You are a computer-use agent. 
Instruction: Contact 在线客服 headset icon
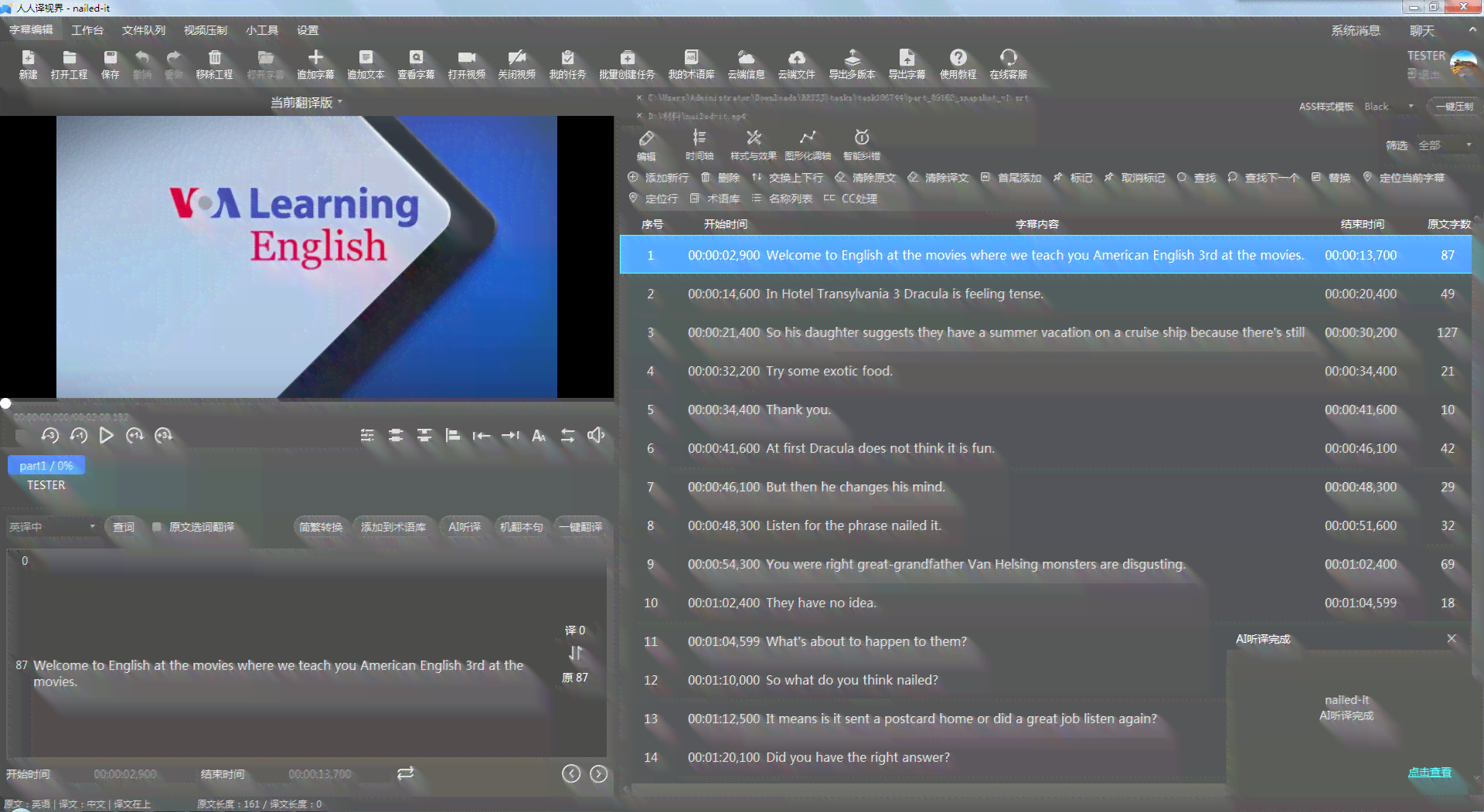pos(1008,64)
